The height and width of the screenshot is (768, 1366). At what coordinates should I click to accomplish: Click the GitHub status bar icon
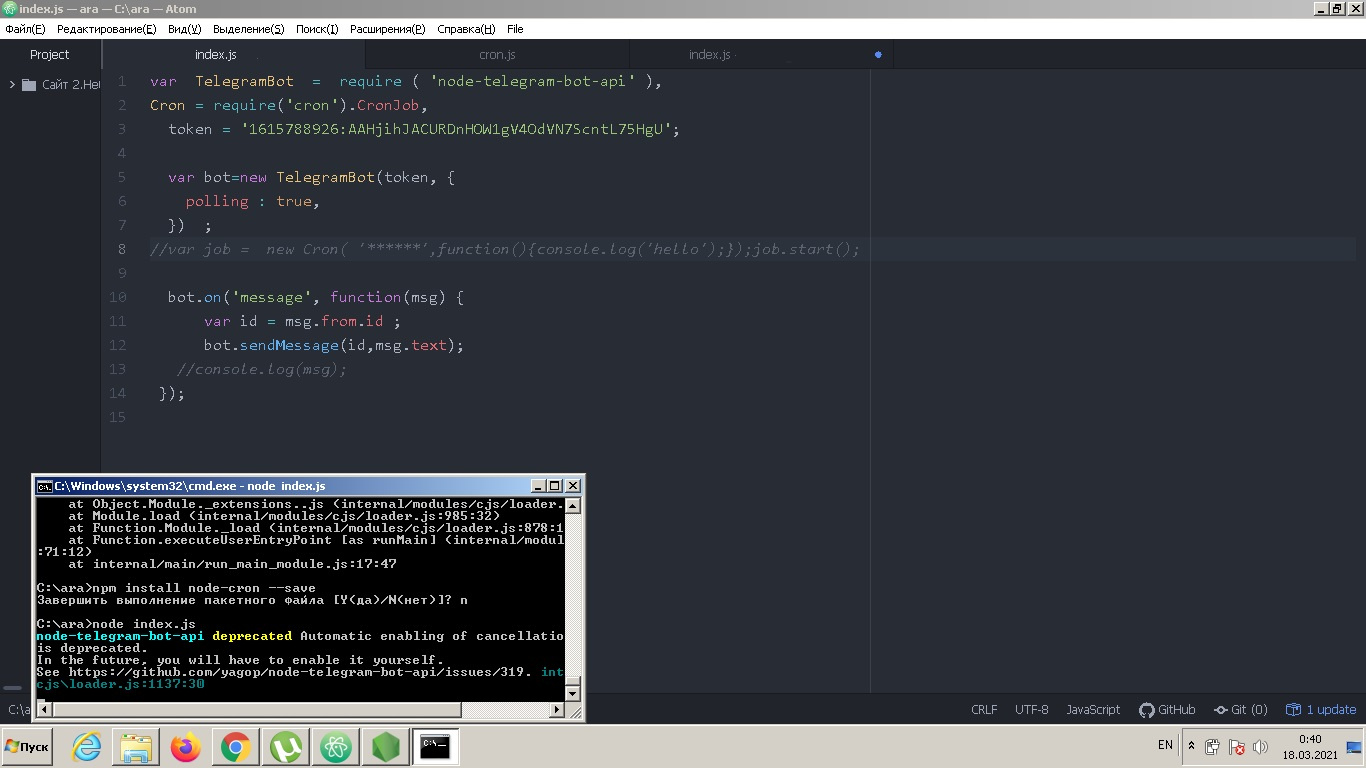[x=1167, y=710]
